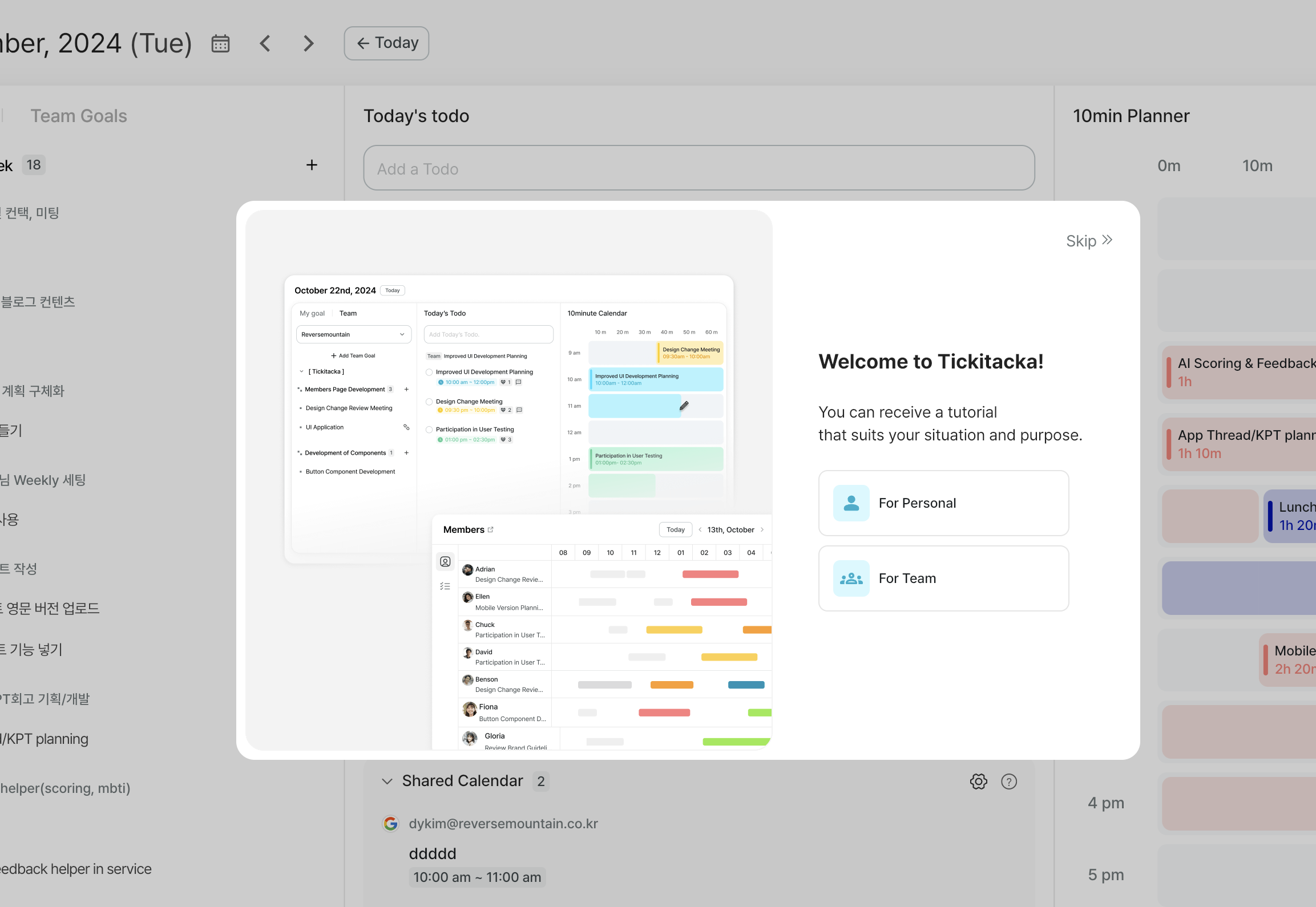This screenshot has height=907, width=1316.
Task: Open Shared Calendar help icon
Action: 1009,782
